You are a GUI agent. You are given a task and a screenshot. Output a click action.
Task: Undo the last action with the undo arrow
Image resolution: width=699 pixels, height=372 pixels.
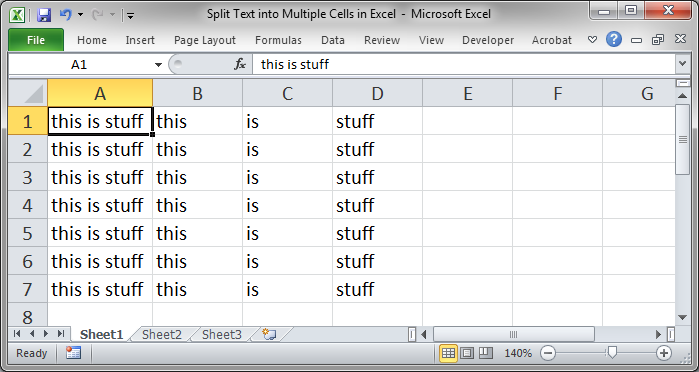click(x=65, y=15)
